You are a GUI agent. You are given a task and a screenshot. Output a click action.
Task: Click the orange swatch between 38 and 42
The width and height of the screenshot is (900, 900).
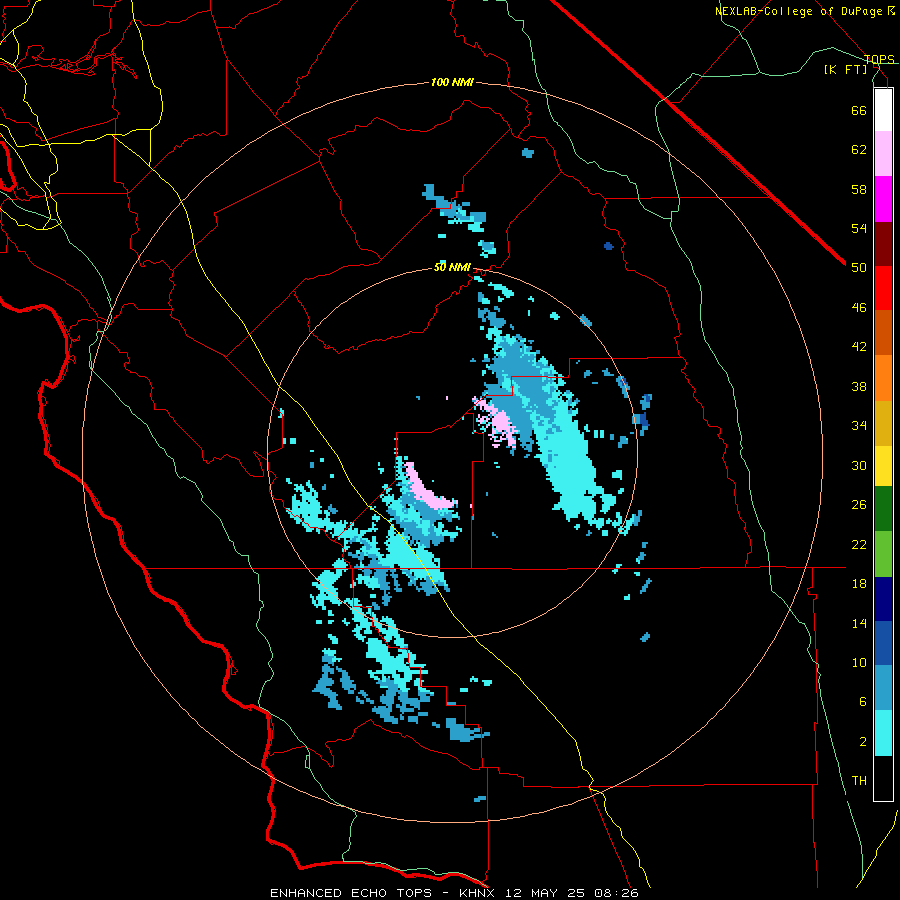click(x=883, y=378)
